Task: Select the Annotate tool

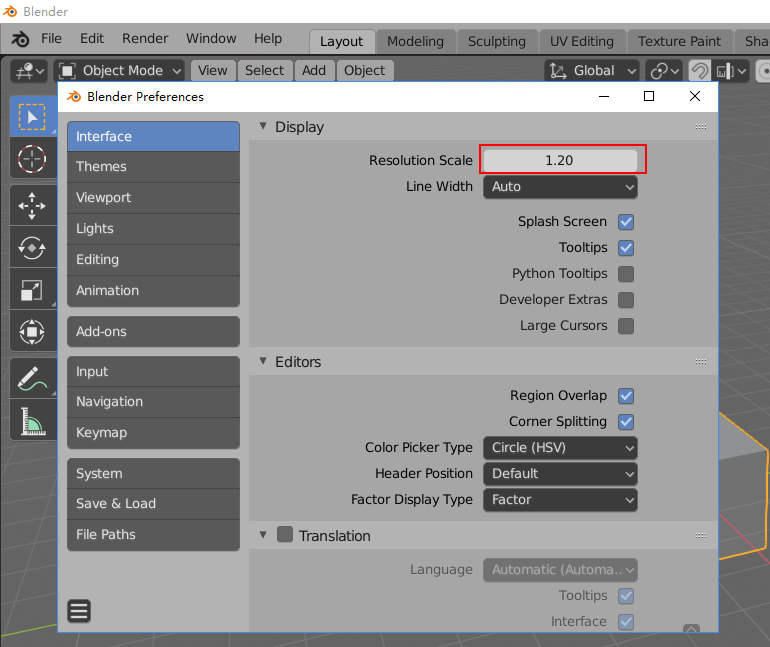Action: (x=32, y=378)
